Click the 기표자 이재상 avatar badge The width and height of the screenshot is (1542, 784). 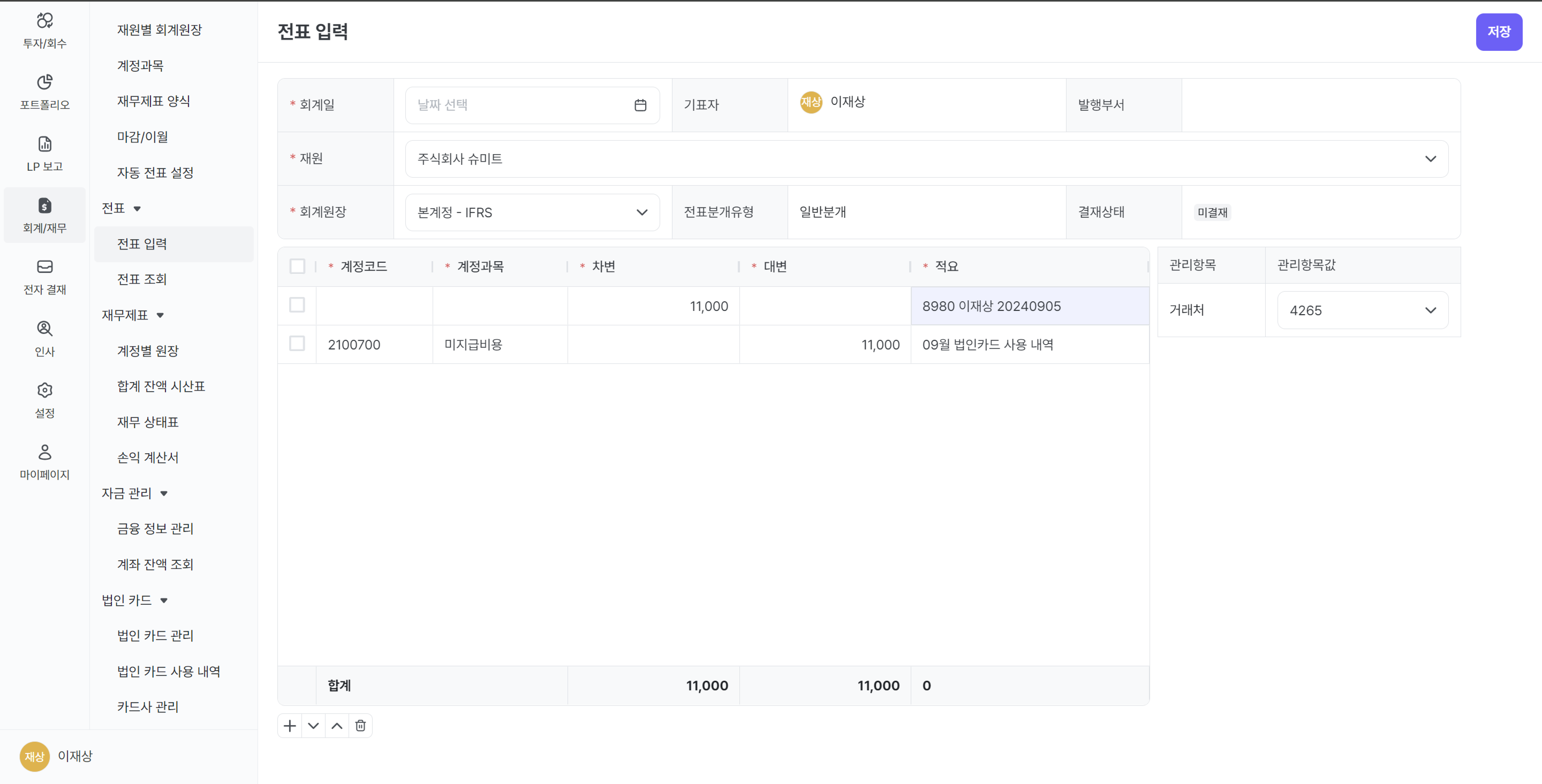[x=811, y=102]
